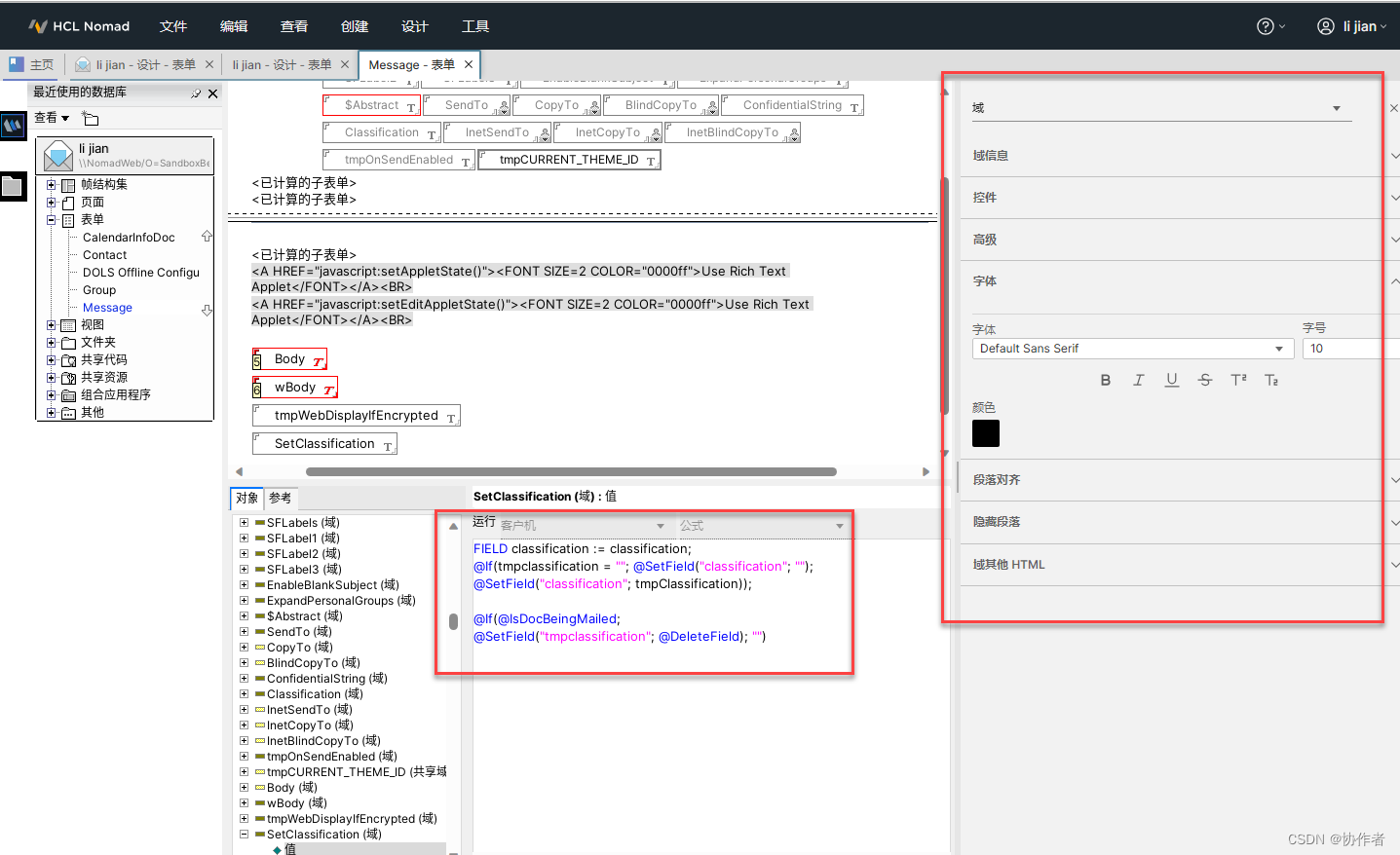Click the li jian database mail icon
1400x855 pixels.
click(58, 156)
